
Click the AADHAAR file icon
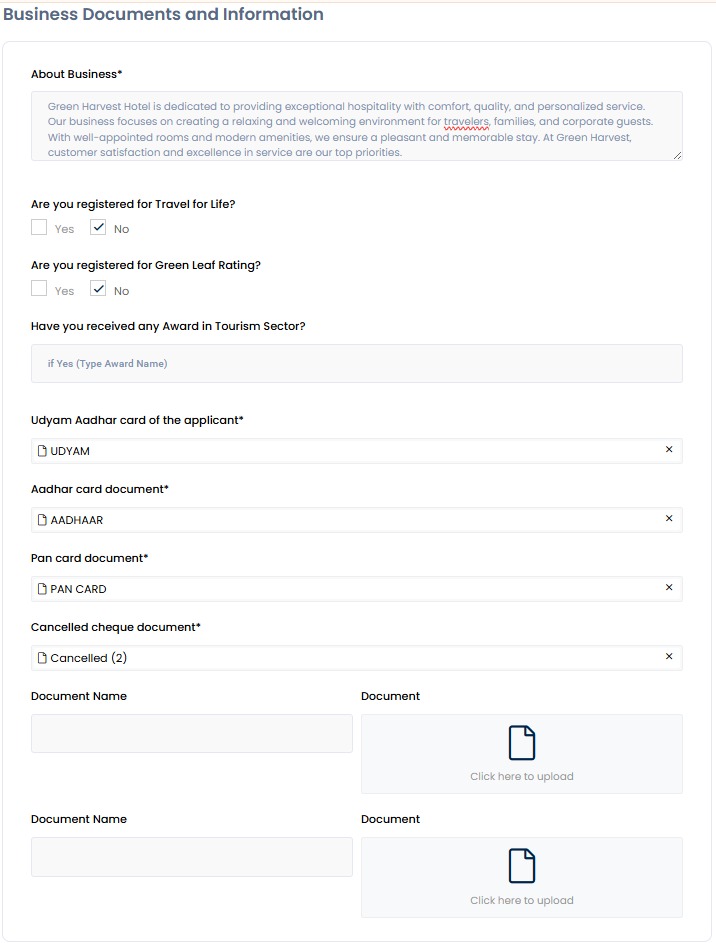(x=42, y=520)
